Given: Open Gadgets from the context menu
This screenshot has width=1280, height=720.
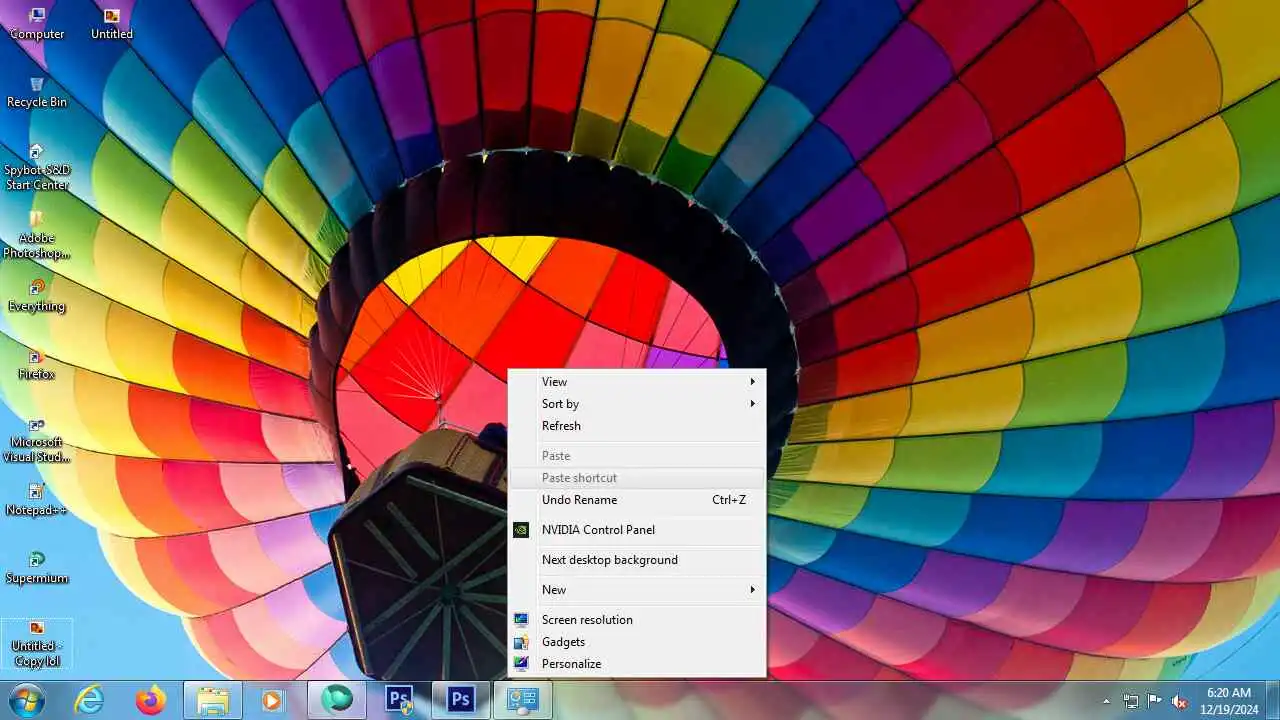Looking at the screenshot, I should tap(637, 642).
